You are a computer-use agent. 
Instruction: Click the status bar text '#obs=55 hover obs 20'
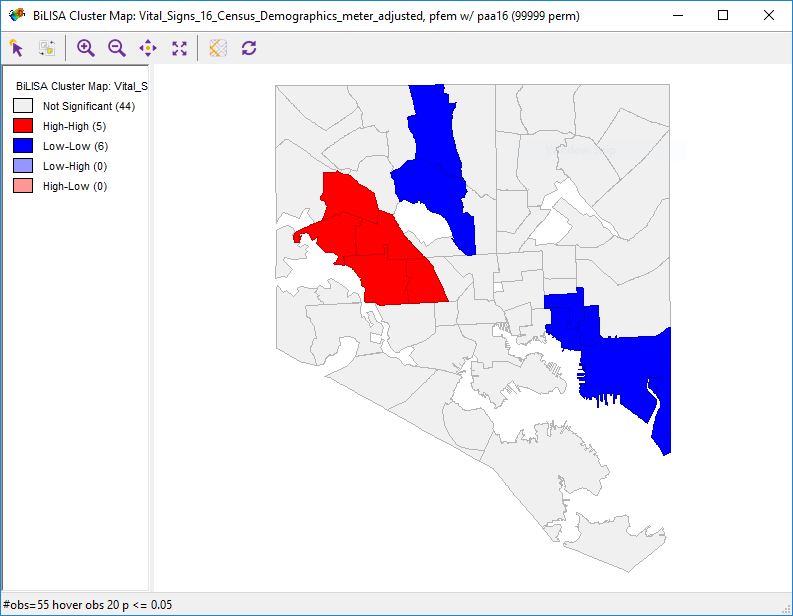click(61, 605)
